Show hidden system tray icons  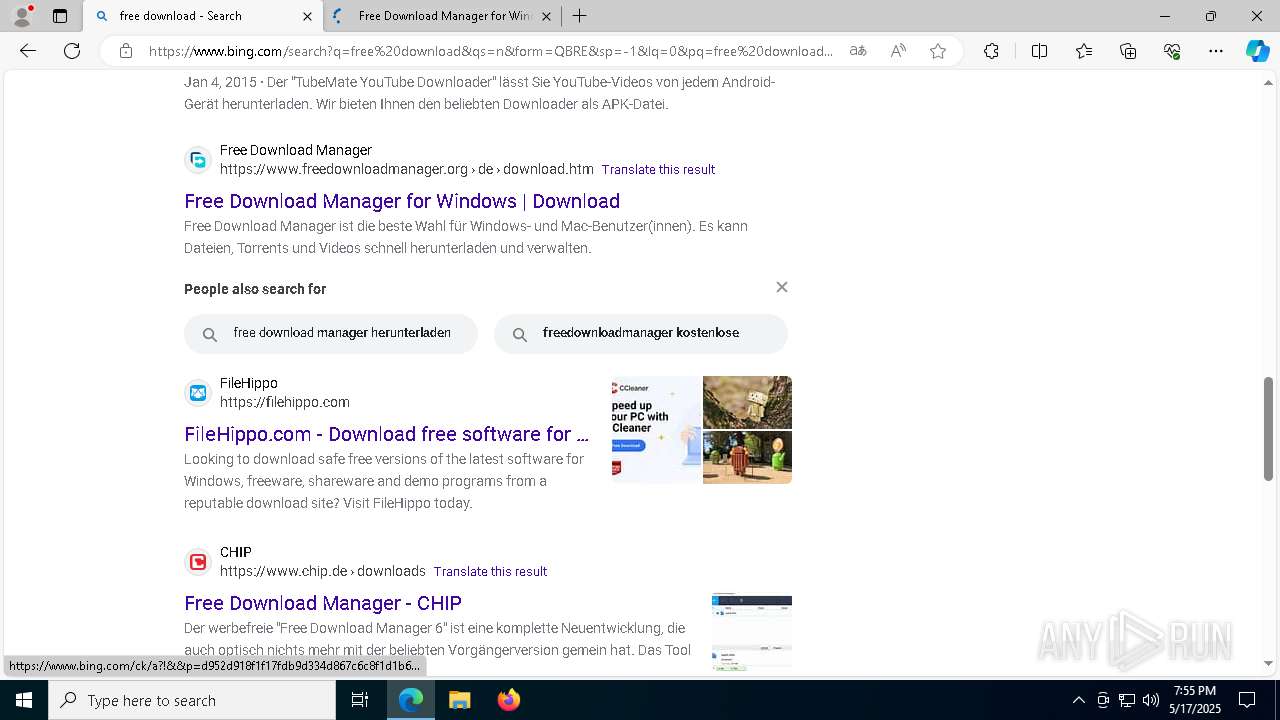1078,700
